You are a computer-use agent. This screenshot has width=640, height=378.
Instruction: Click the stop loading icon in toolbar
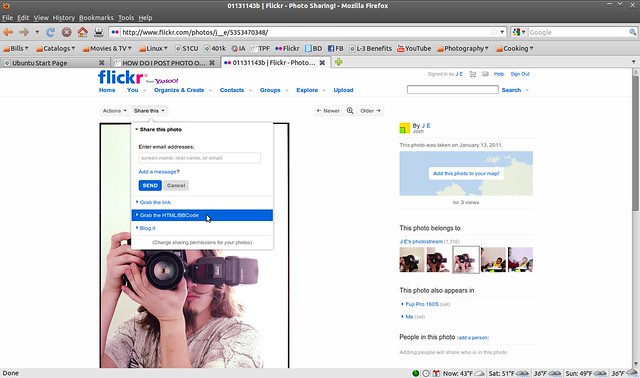tap(67, 32)
